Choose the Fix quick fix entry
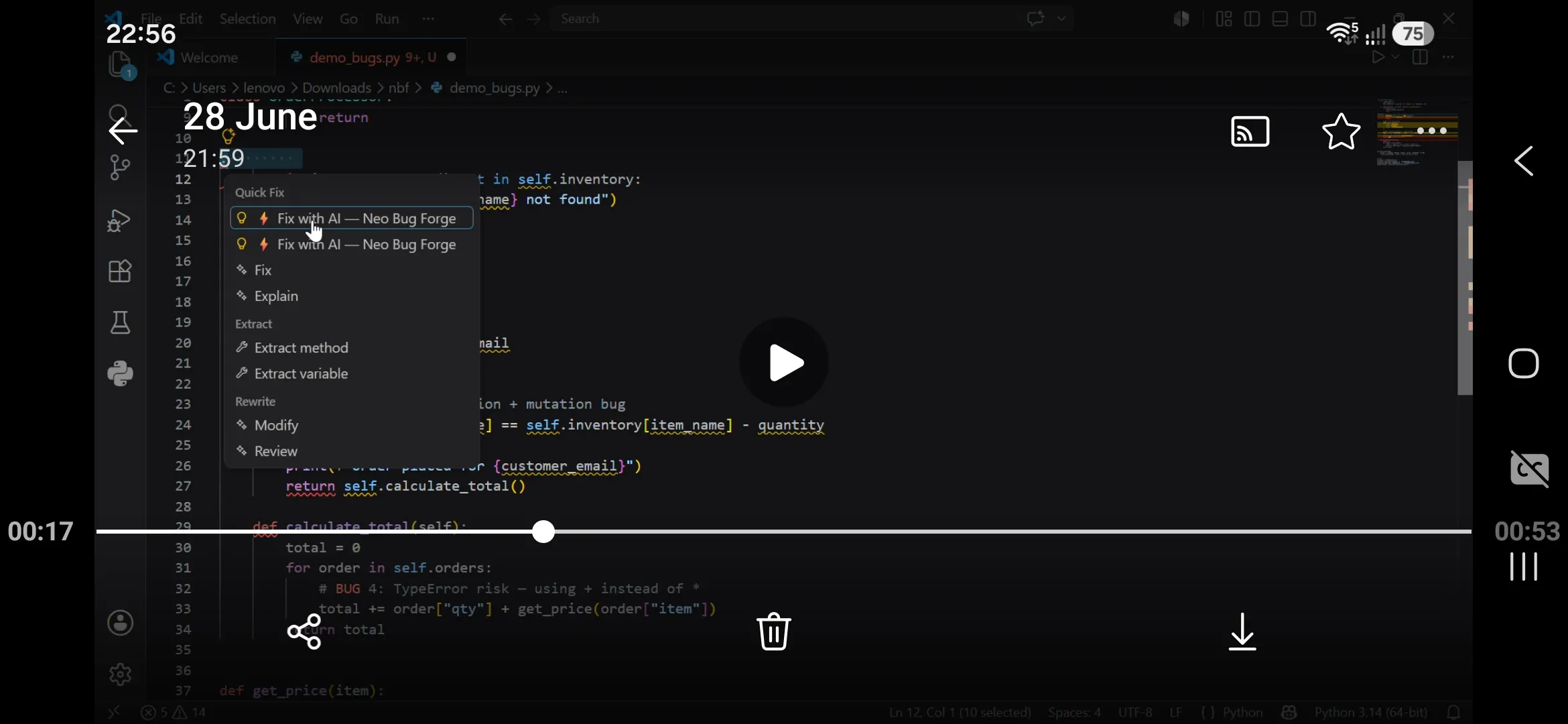This screenshot has height=724, width=1568. coord(352,270)
